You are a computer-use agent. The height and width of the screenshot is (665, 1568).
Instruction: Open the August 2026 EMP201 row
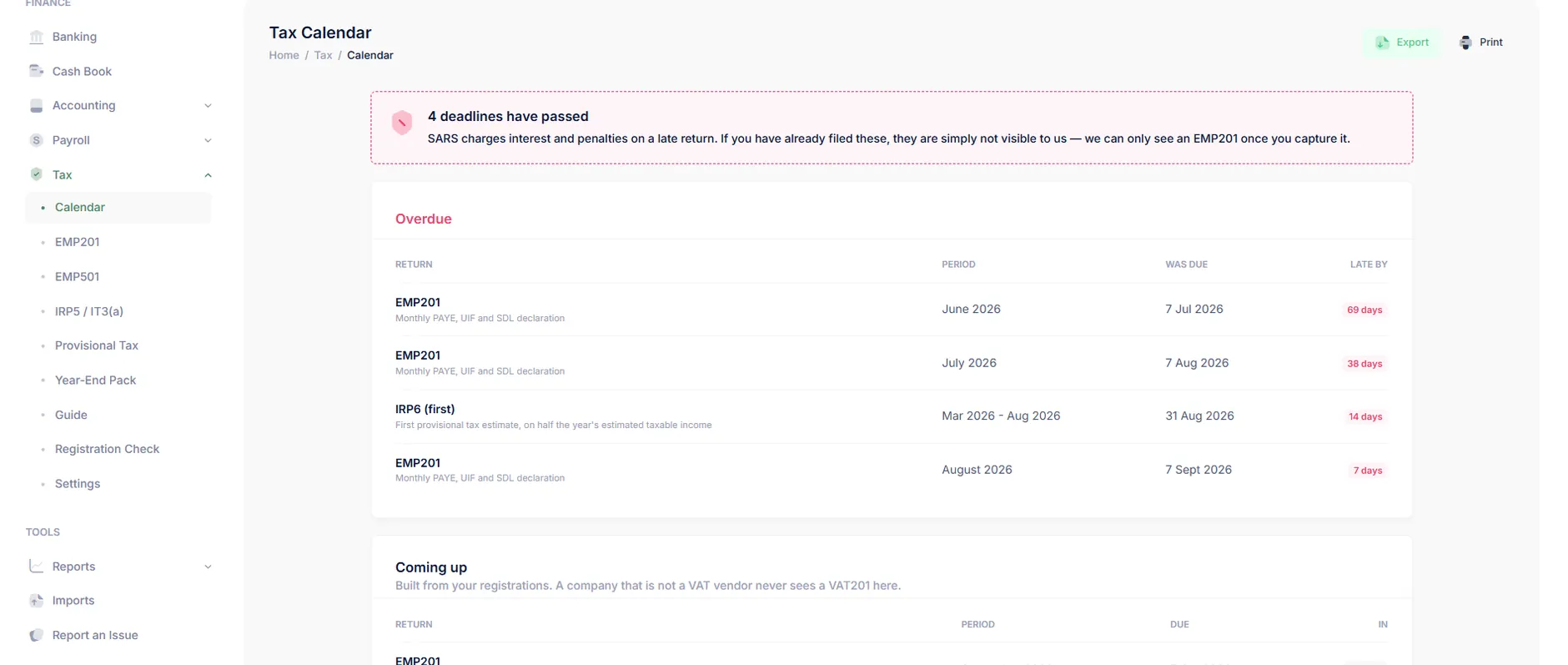pos(892,470)
